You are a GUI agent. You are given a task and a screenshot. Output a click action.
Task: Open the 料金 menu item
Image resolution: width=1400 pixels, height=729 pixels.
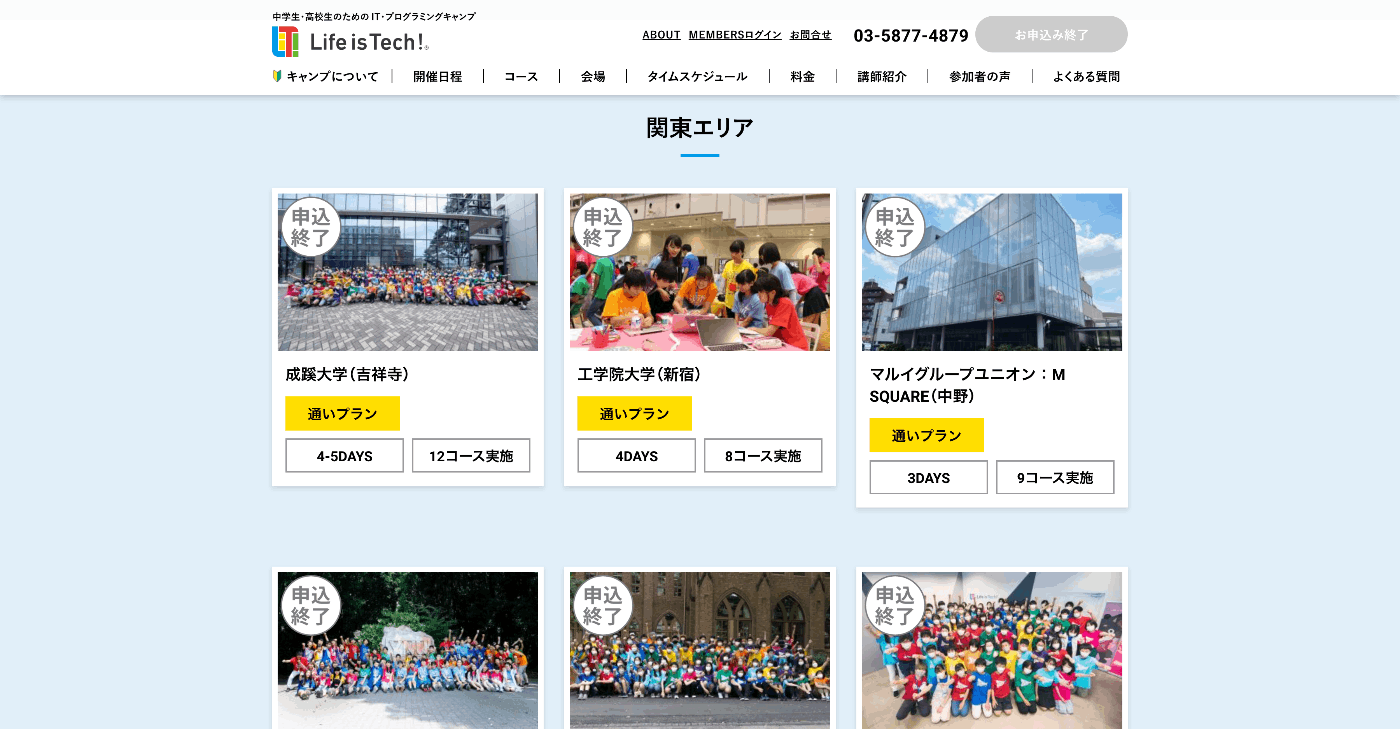point(803,76)
